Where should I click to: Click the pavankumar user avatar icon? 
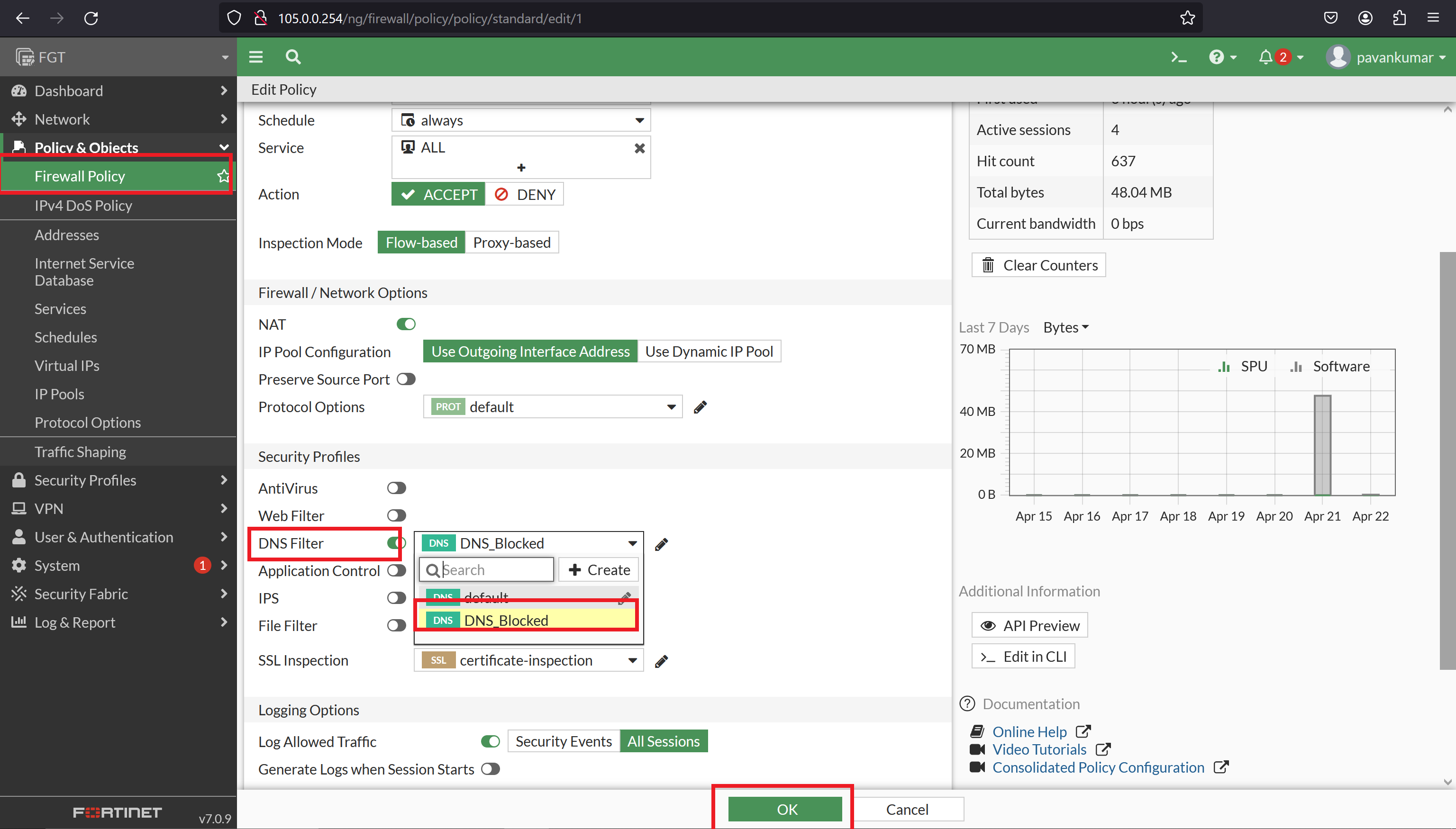[x=1338, y=57]
